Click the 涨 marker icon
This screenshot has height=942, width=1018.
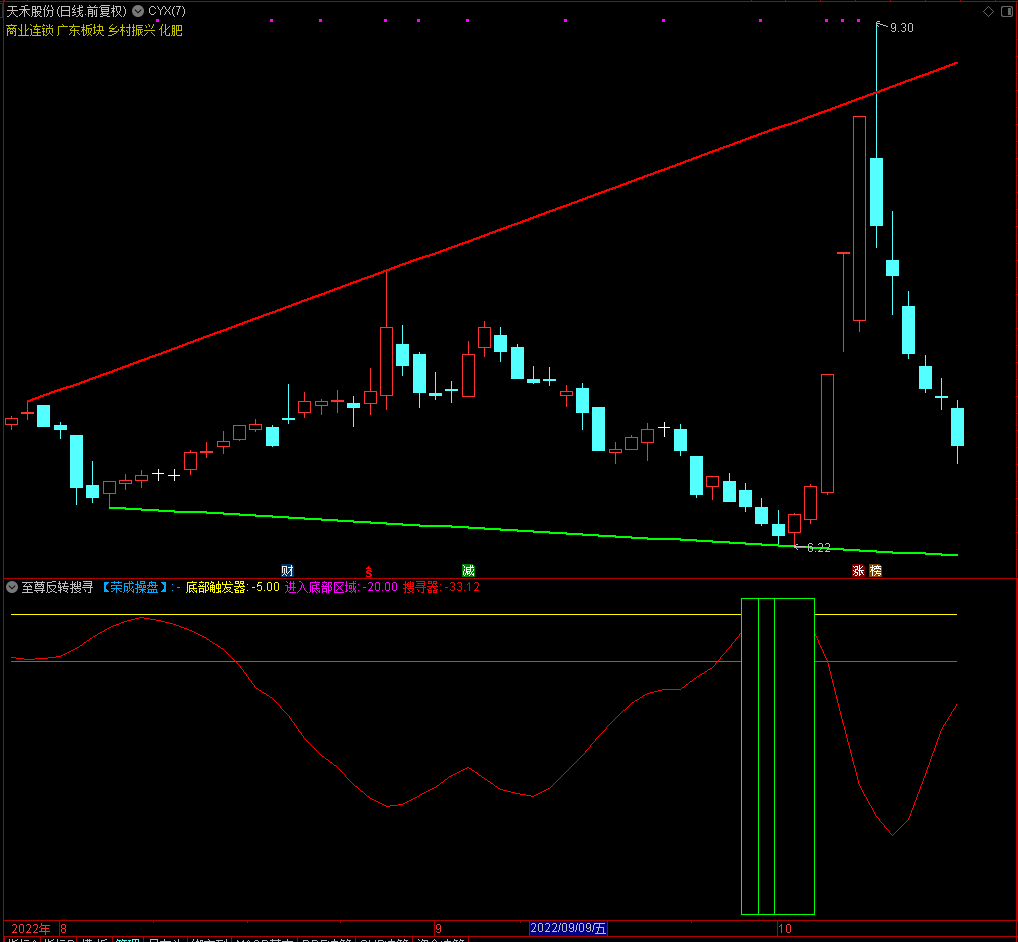pyautogui.click(x=858, y=571)
